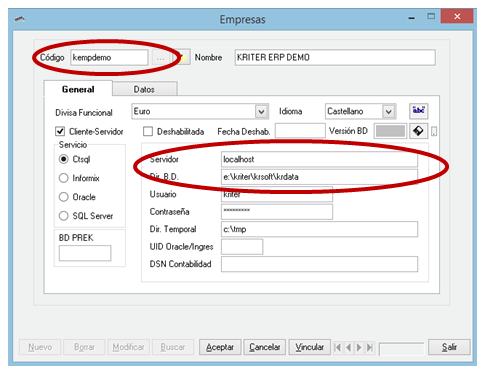Click the Cancelar button
Viewport: 489px width, 372px height.
(x=265, y=347)
